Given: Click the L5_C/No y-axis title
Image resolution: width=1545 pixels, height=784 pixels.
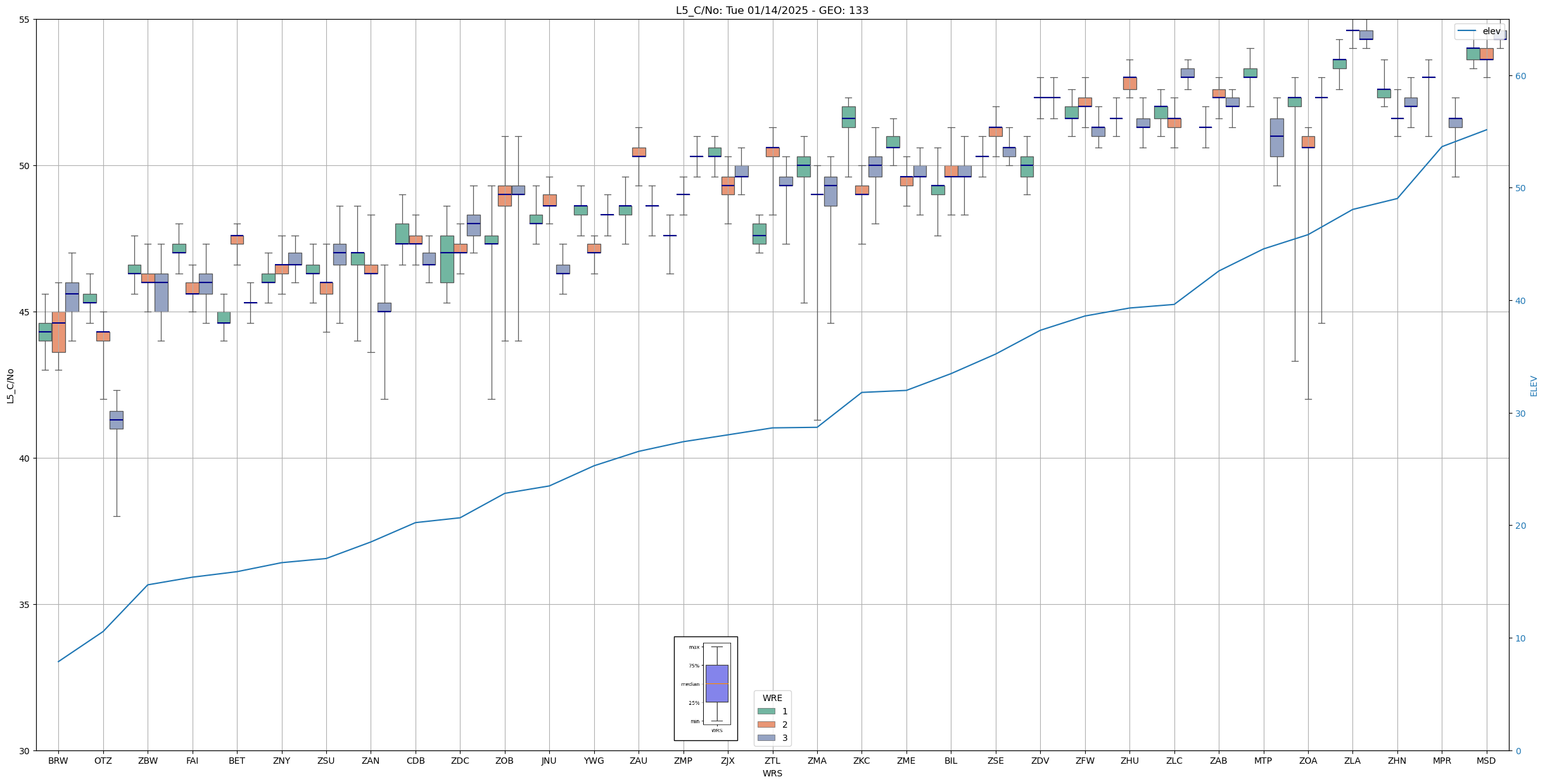Looking at the screenshot, I should pos(10,386).
